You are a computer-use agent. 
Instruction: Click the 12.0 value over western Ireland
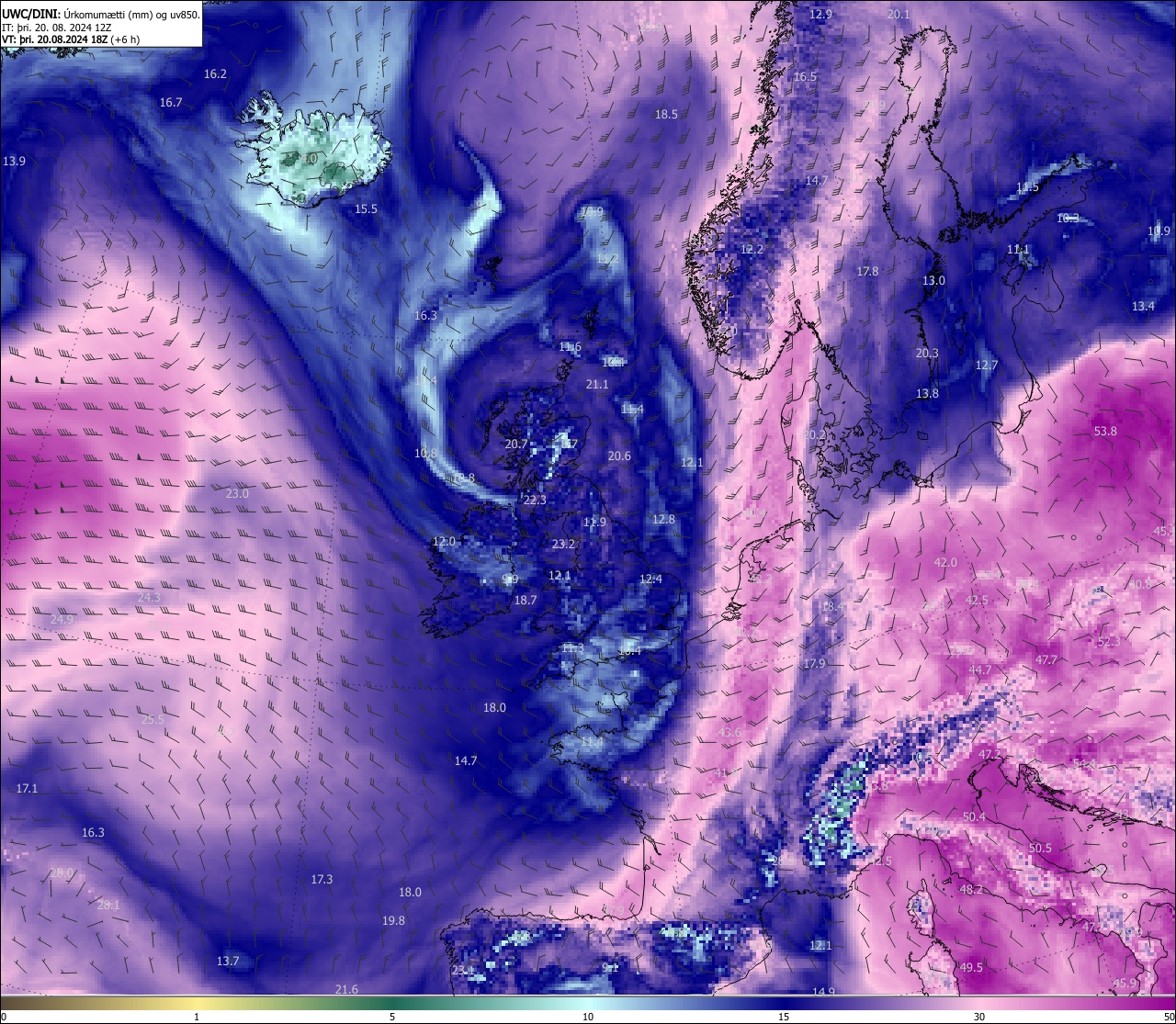pyautogui.click(x=444, y=541)
